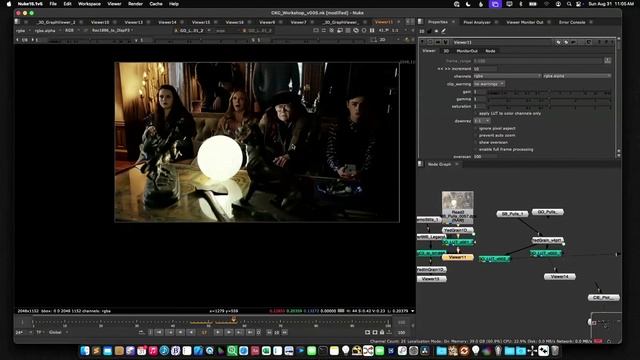This screenshot has height=360, width=640.
Task: Select the 3D tab in Viewer11 properties
Action: [446, 51]
